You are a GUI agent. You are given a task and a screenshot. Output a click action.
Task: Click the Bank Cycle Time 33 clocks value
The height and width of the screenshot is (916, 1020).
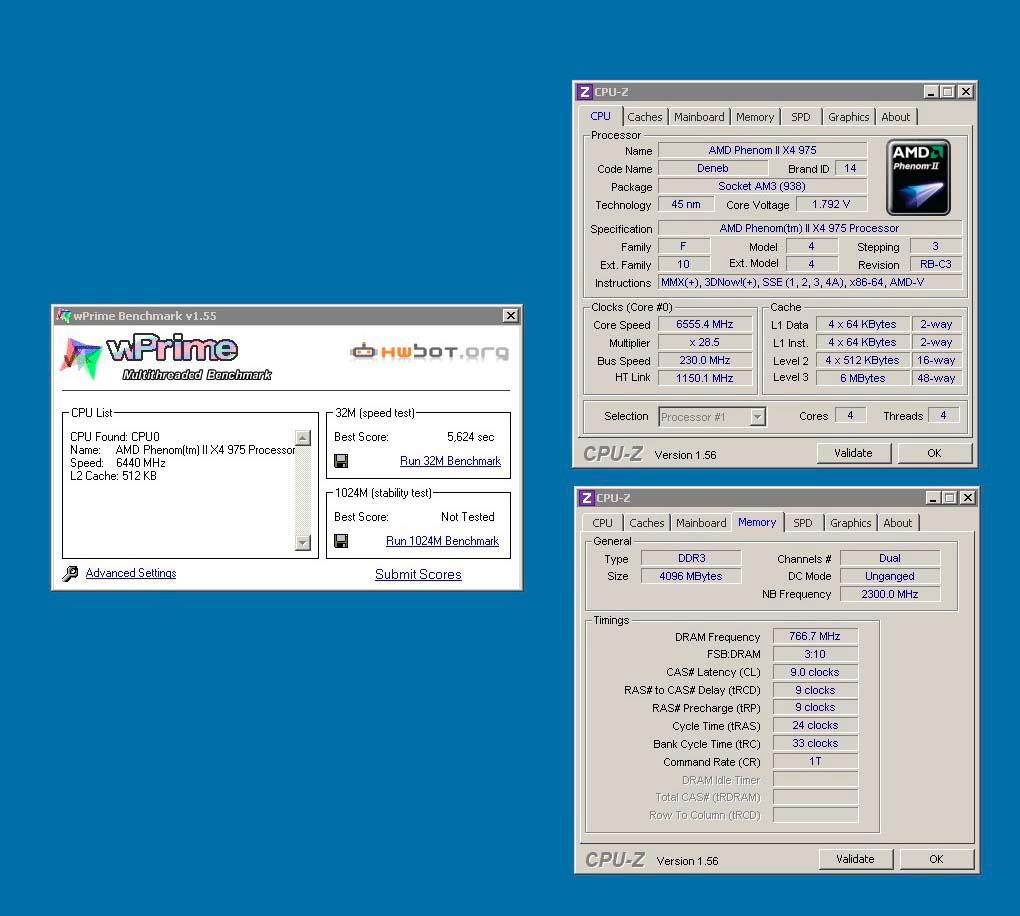pos(815,743)
